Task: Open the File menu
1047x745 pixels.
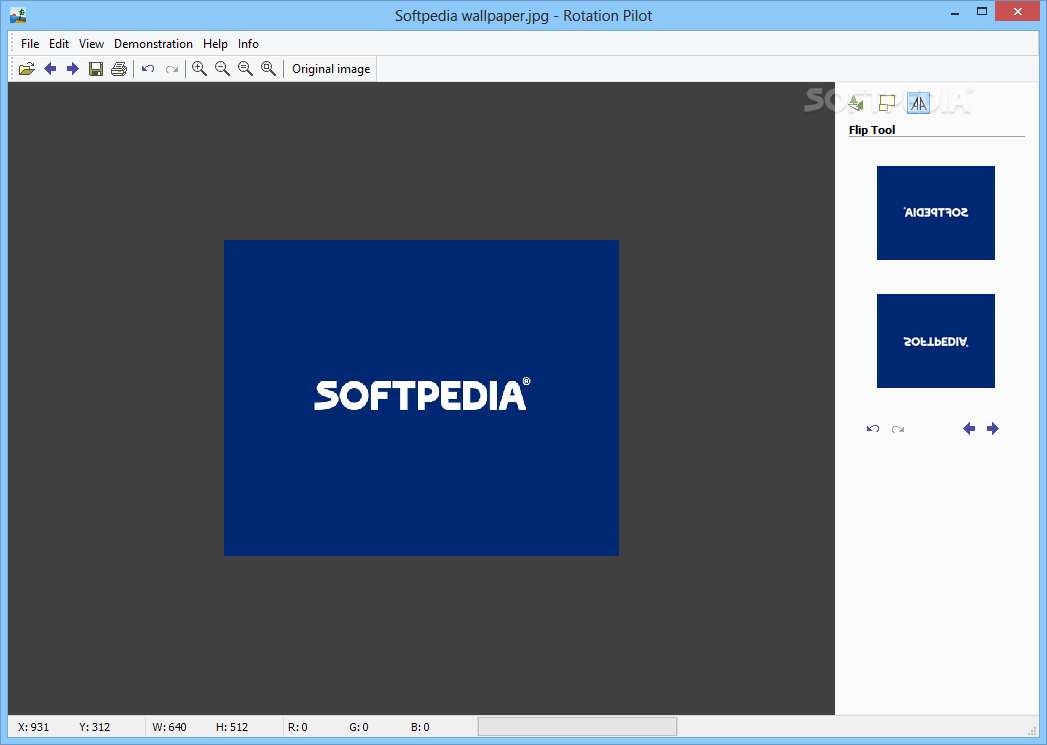Action: pyautogui.click(x=30, y=44)
